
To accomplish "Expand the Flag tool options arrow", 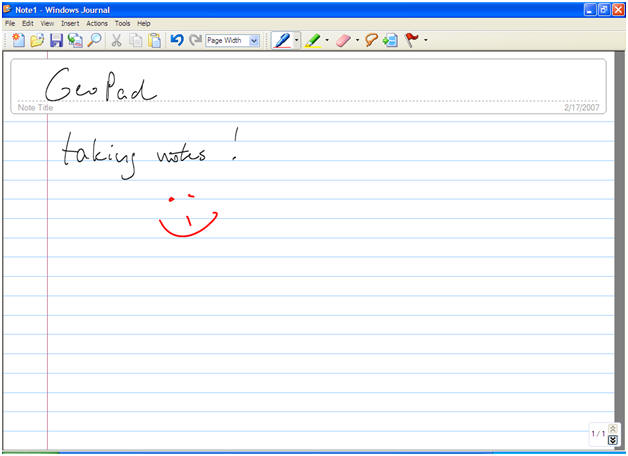I will pos(426,41).
